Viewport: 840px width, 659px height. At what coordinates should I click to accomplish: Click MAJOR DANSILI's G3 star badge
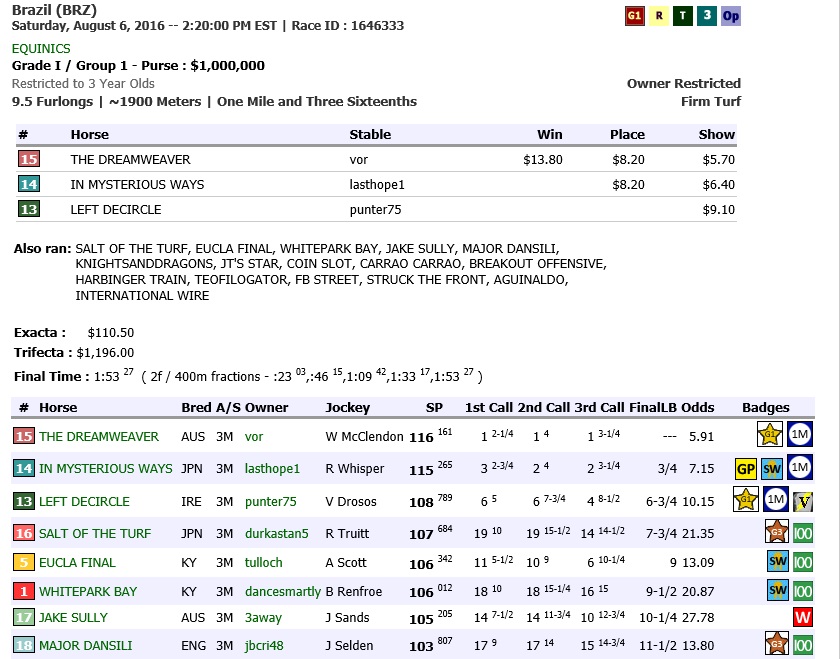777,643
